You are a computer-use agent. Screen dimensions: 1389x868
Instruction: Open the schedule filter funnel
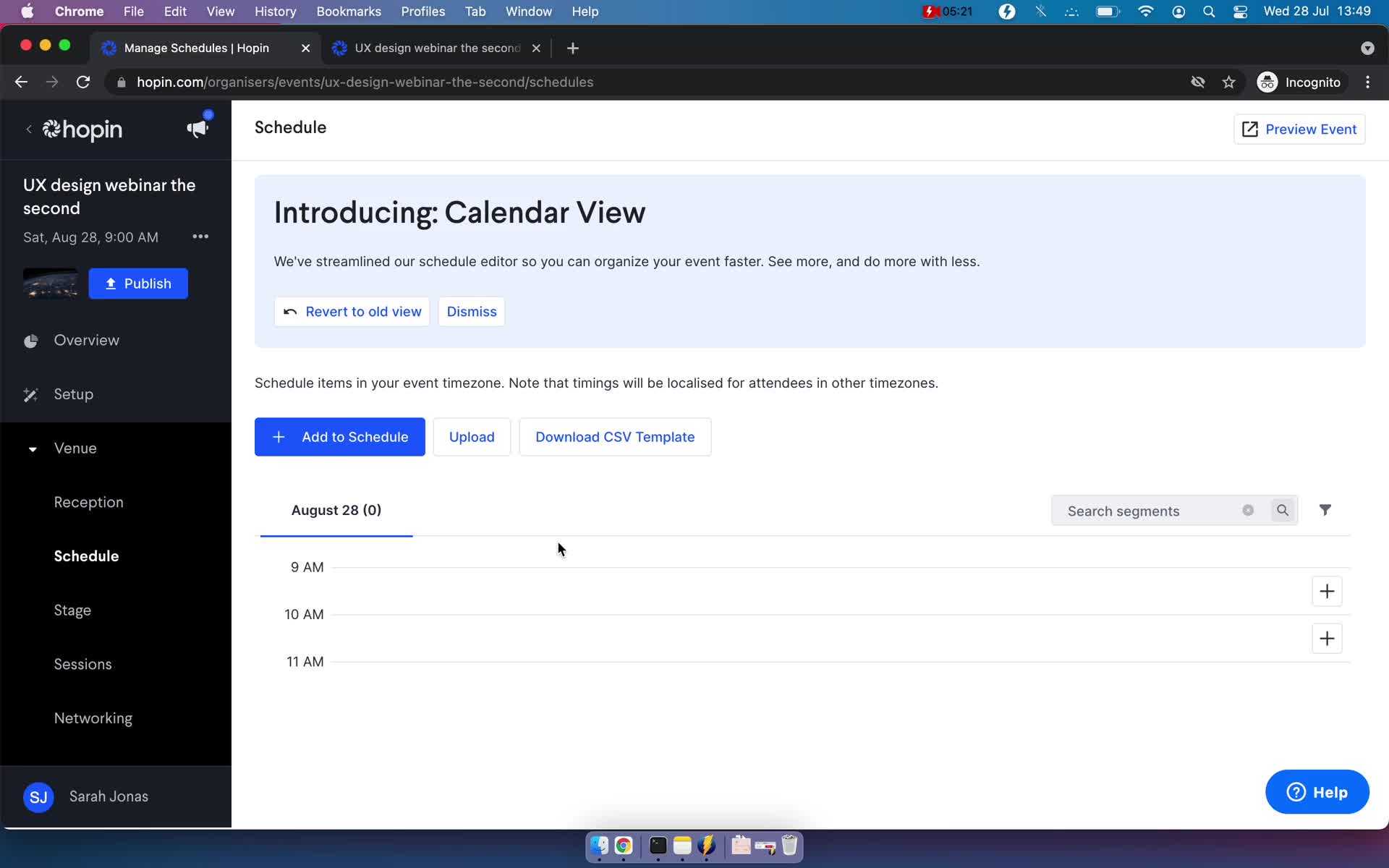click(x=1325, y=511)
